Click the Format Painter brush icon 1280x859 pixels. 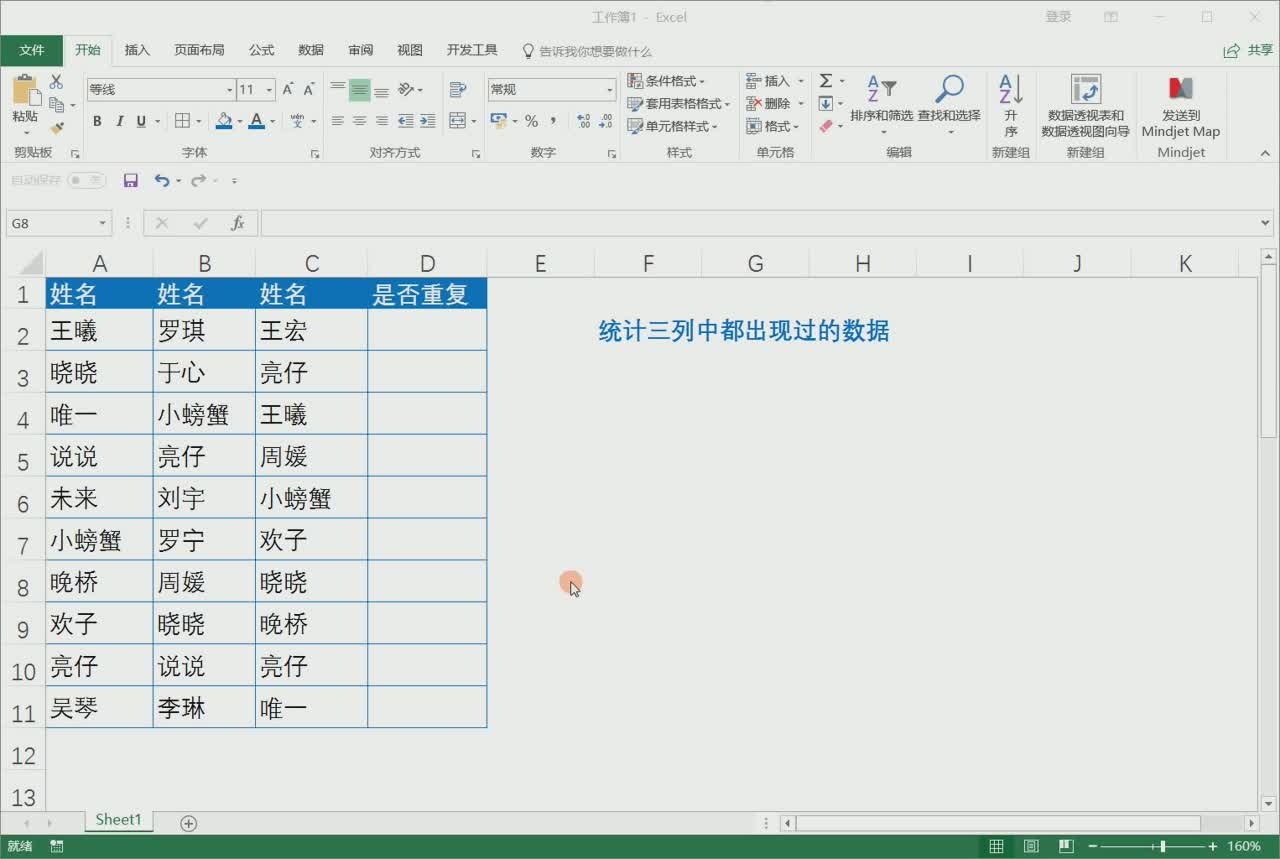56,127
